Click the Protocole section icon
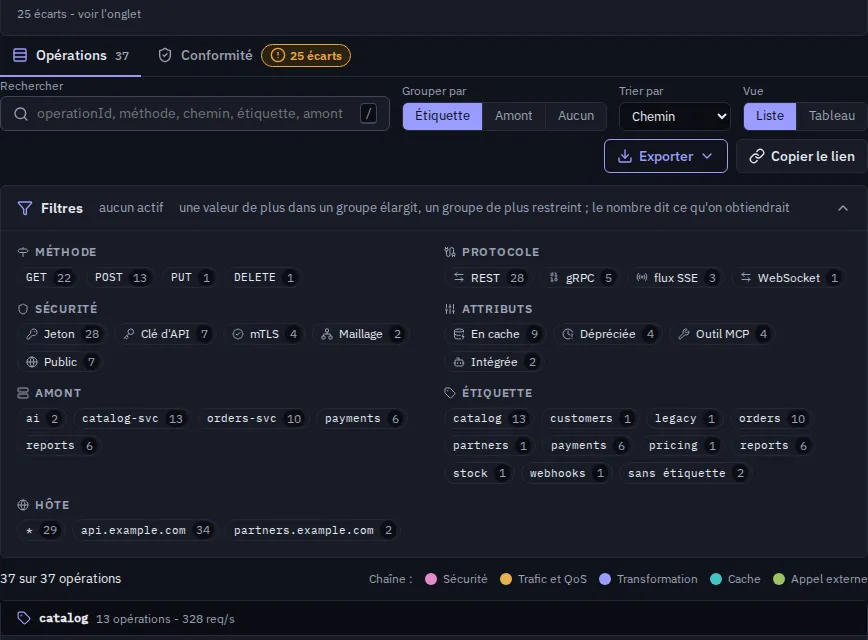Viewport: 868px width, 640px height. [450, 252]
